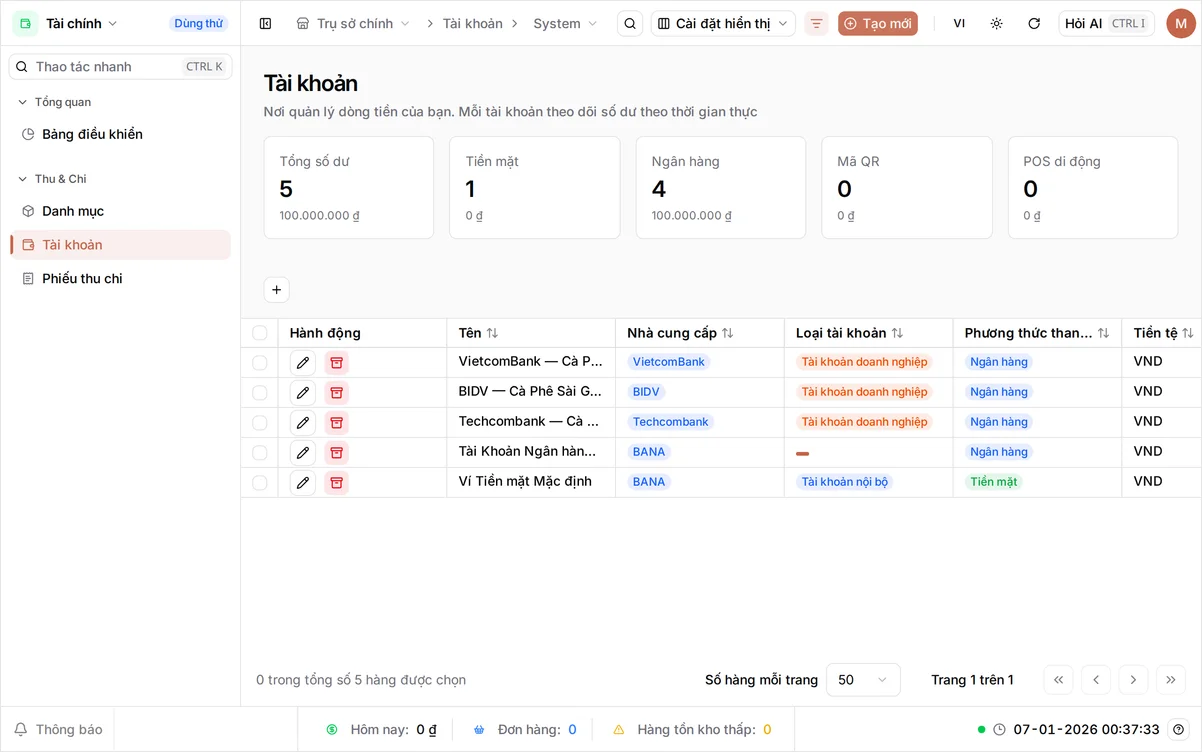This screenshot has height=752, width=1202.
Task: Toggle the select-all rows checkbox
Action: click(260, 333)
